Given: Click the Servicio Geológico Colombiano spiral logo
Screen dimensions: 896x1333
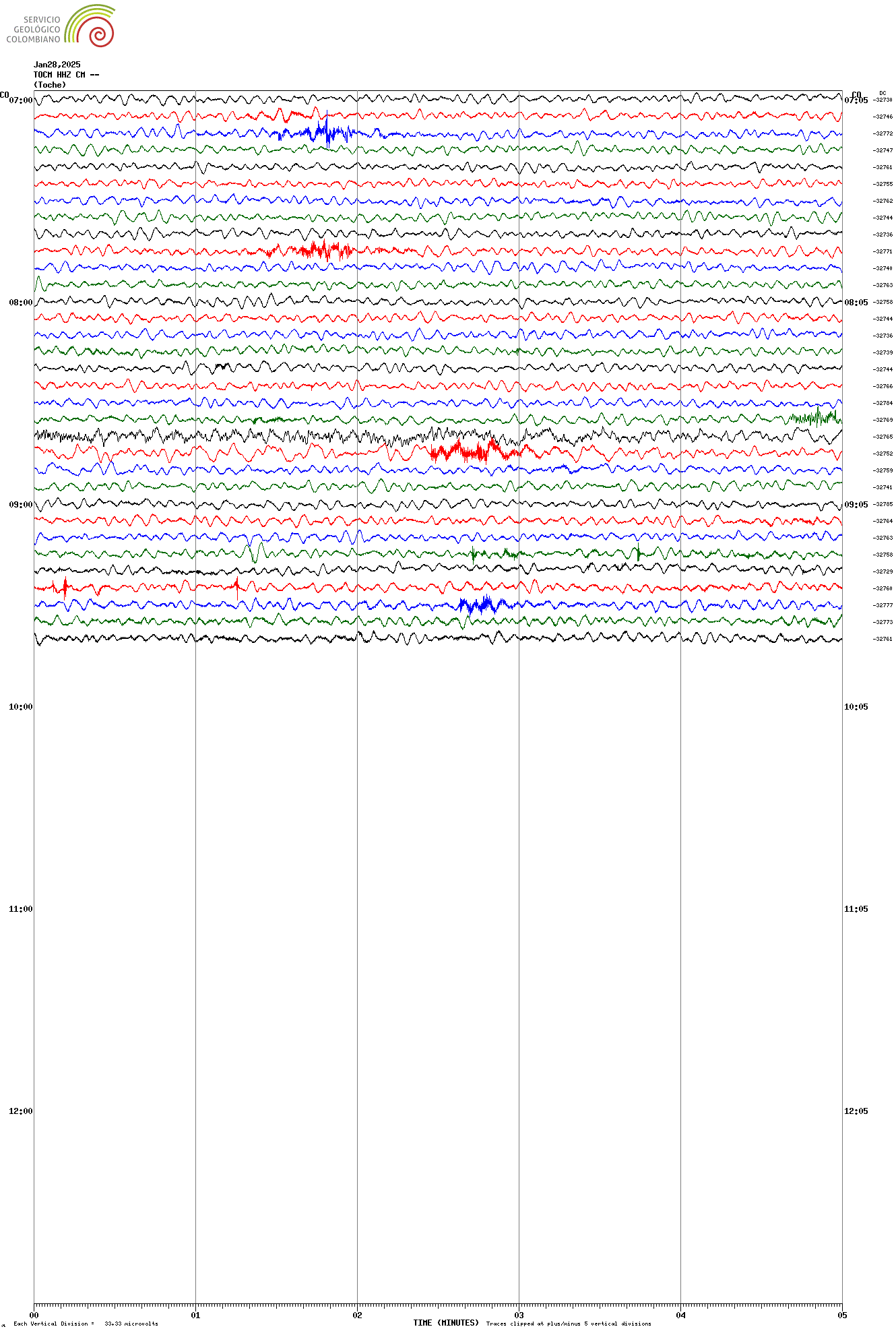Looking at the screenshot, I should (x=90, y=26).
